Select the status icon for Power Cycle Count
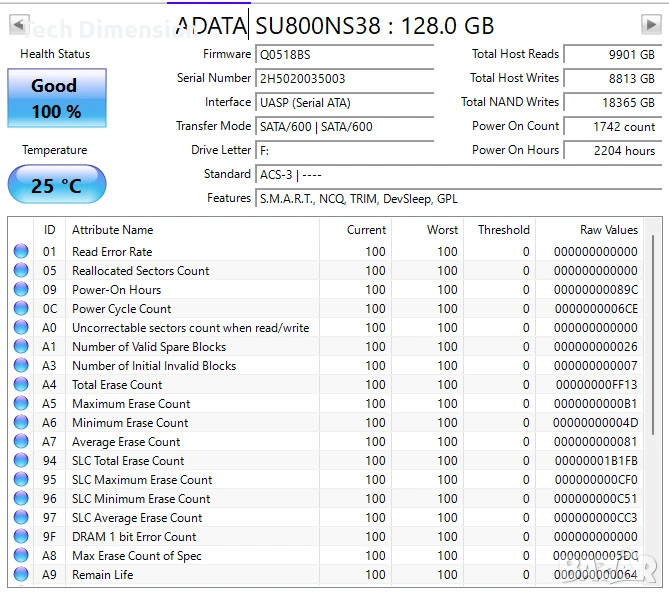The width and height of the screenshot is (669, 596). pos(21,309)
